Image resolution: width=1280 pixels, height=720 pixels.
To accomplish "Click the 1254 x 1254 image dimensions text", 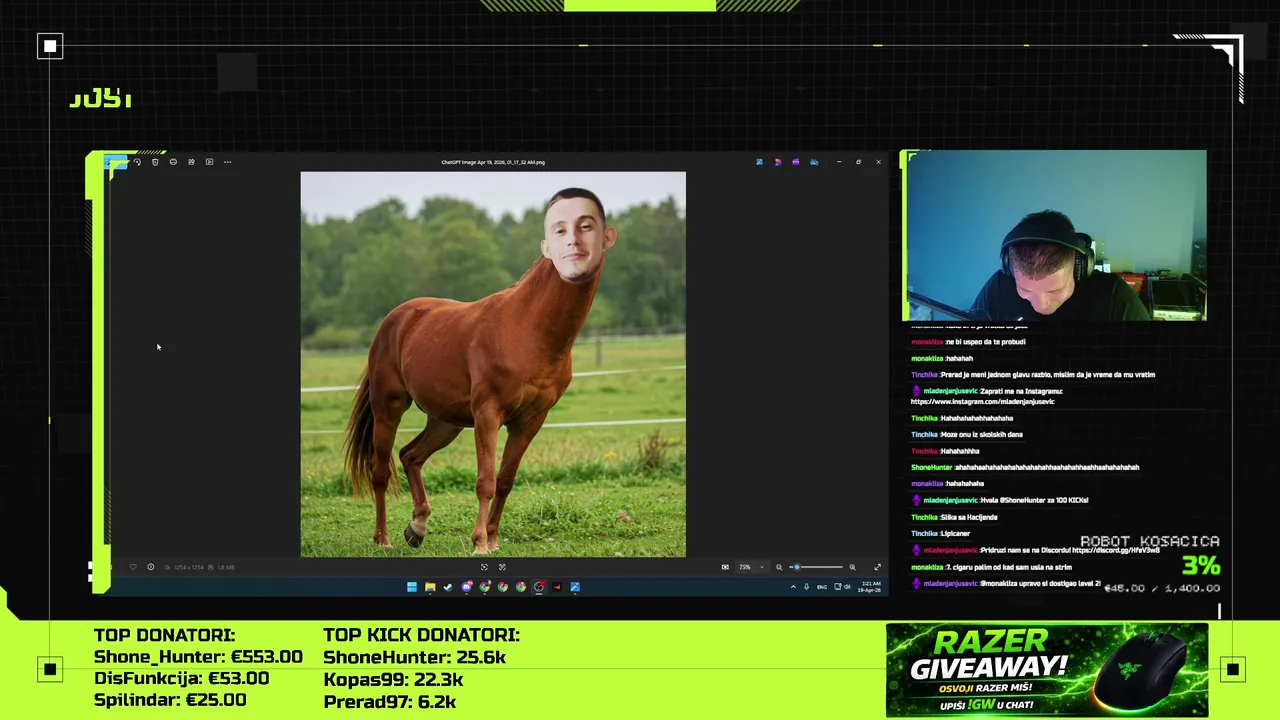I will pos(189,567).
